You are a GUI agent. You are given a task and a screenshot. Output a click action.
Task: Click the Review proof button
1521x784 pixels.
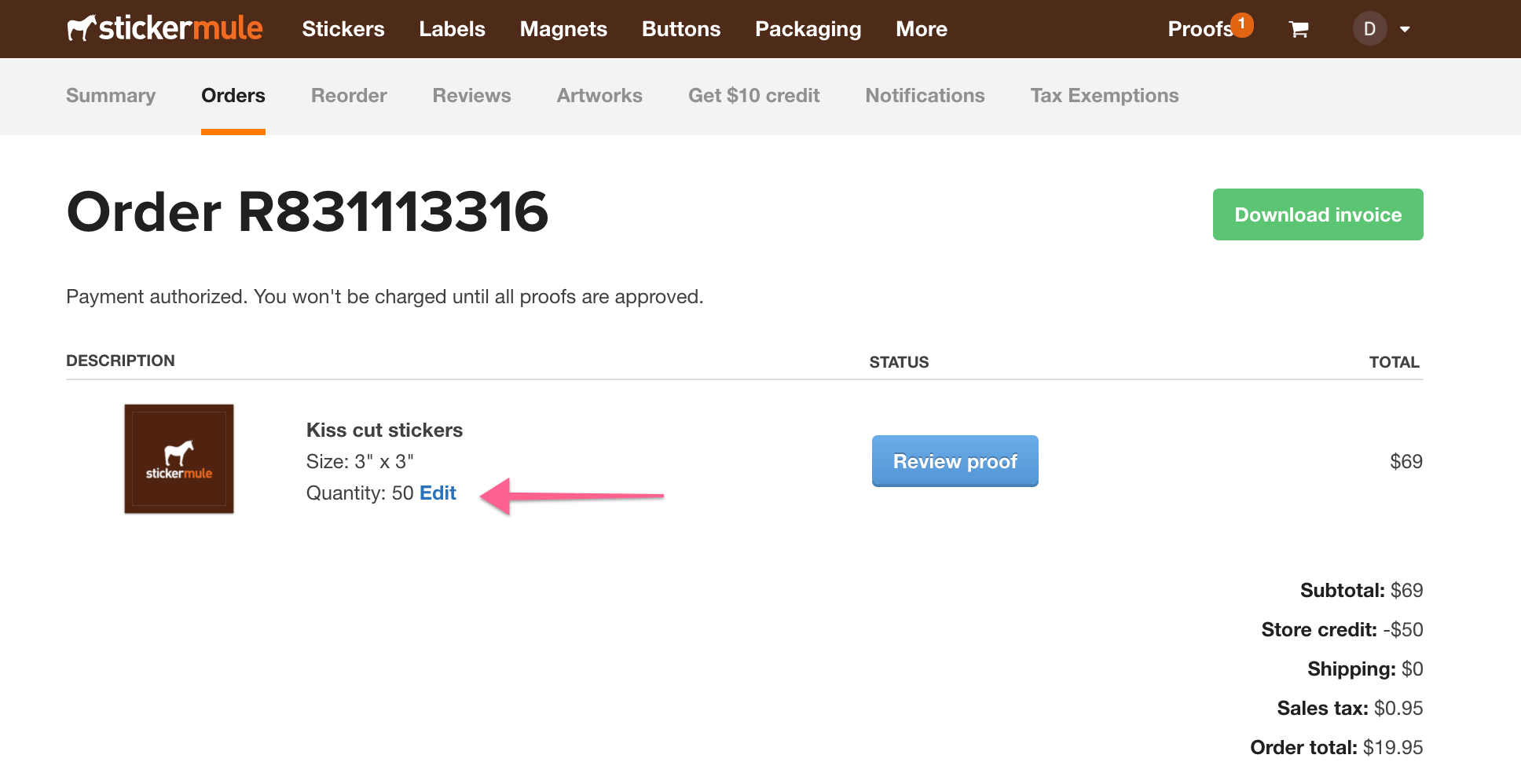click(955, 461)
